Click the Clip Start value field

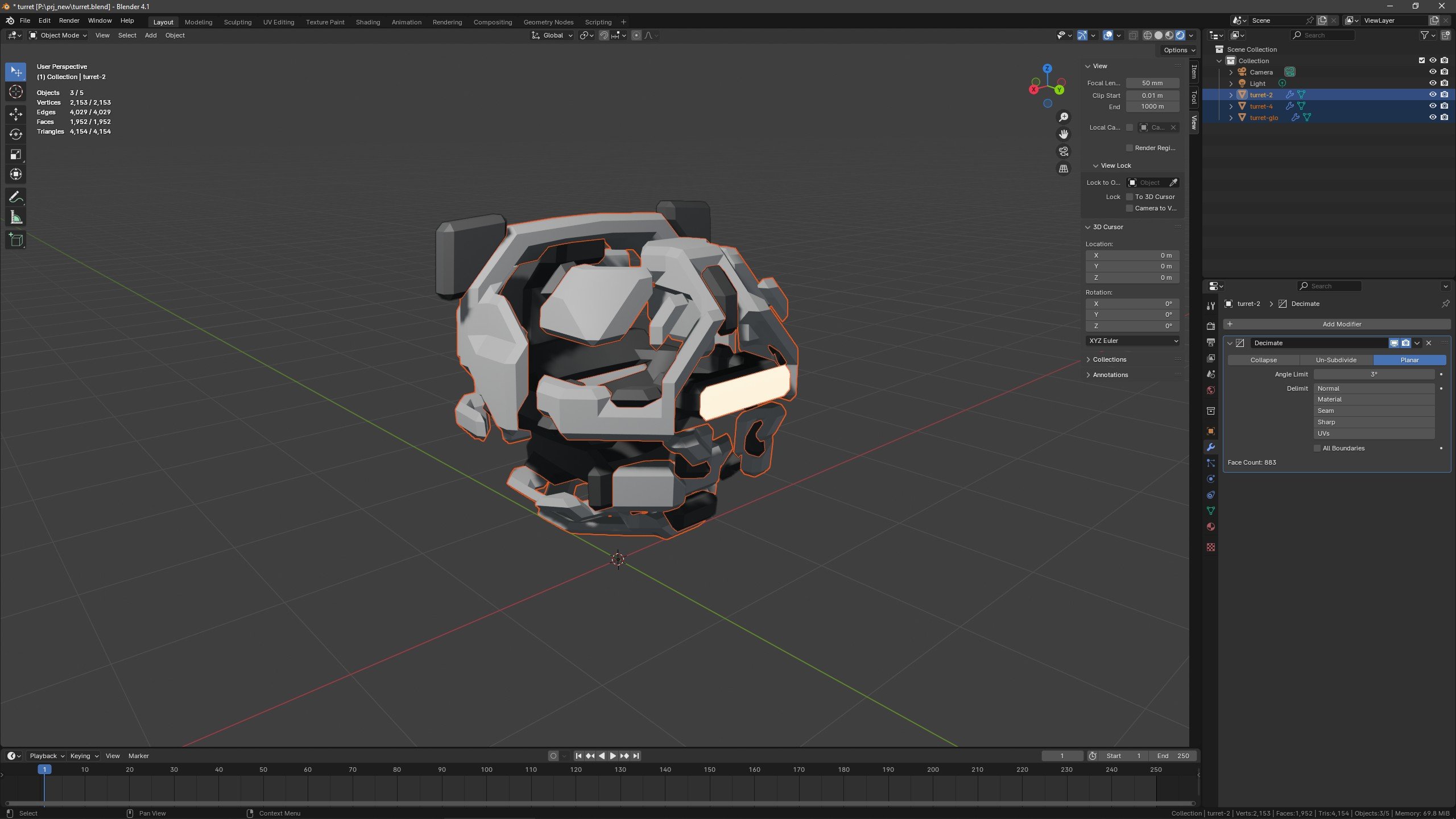tap(1152, 96)
